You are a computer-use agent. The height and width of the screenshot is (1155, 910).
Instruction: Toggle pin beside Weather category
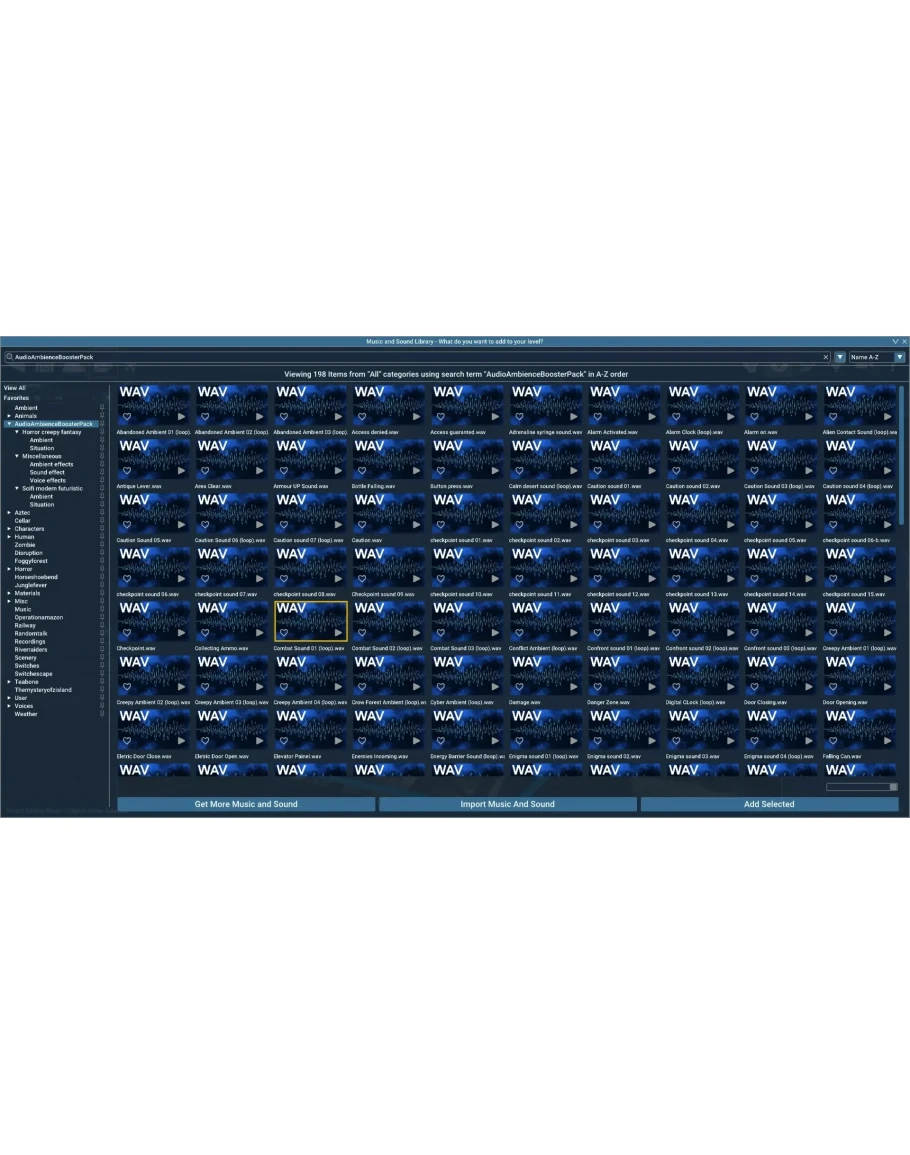point(102,714)
